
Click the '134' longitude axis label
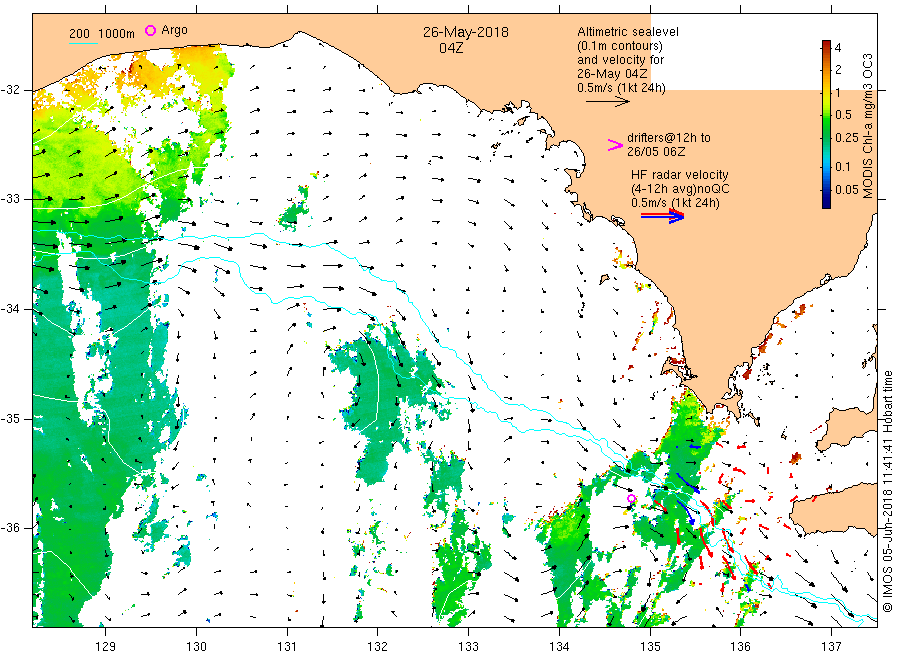[x=559, y=647]
